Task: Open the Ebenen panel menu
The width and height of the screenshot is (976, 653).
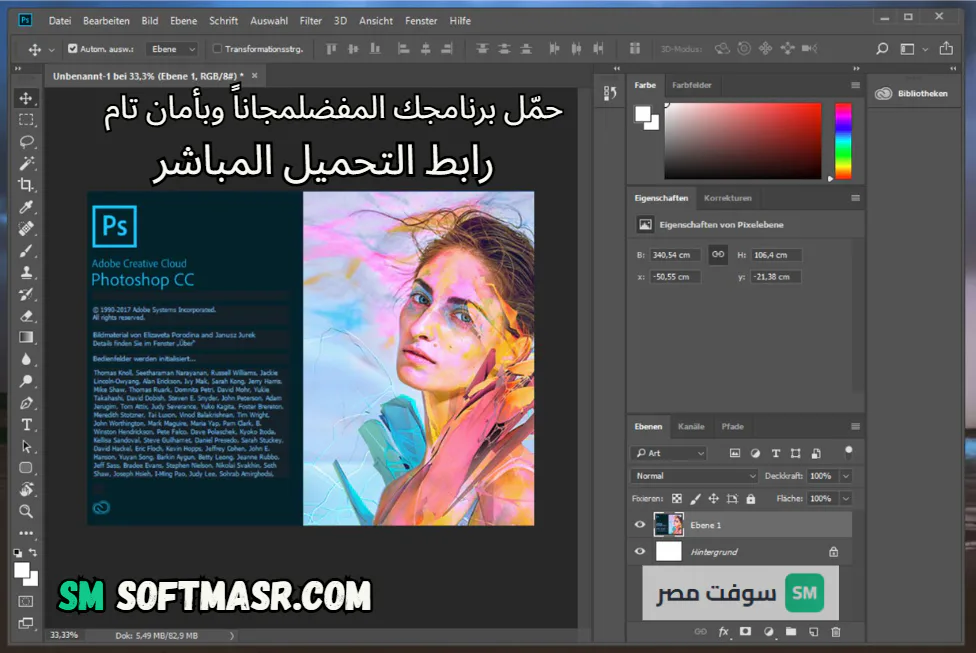Action: [855, 426]
